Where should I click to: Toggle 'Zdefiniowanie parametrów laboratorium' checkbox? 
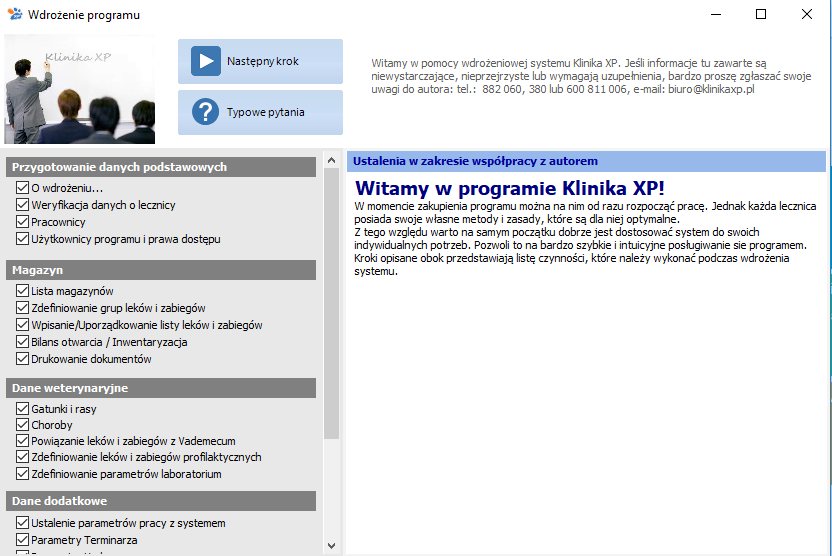click(22, 474)
